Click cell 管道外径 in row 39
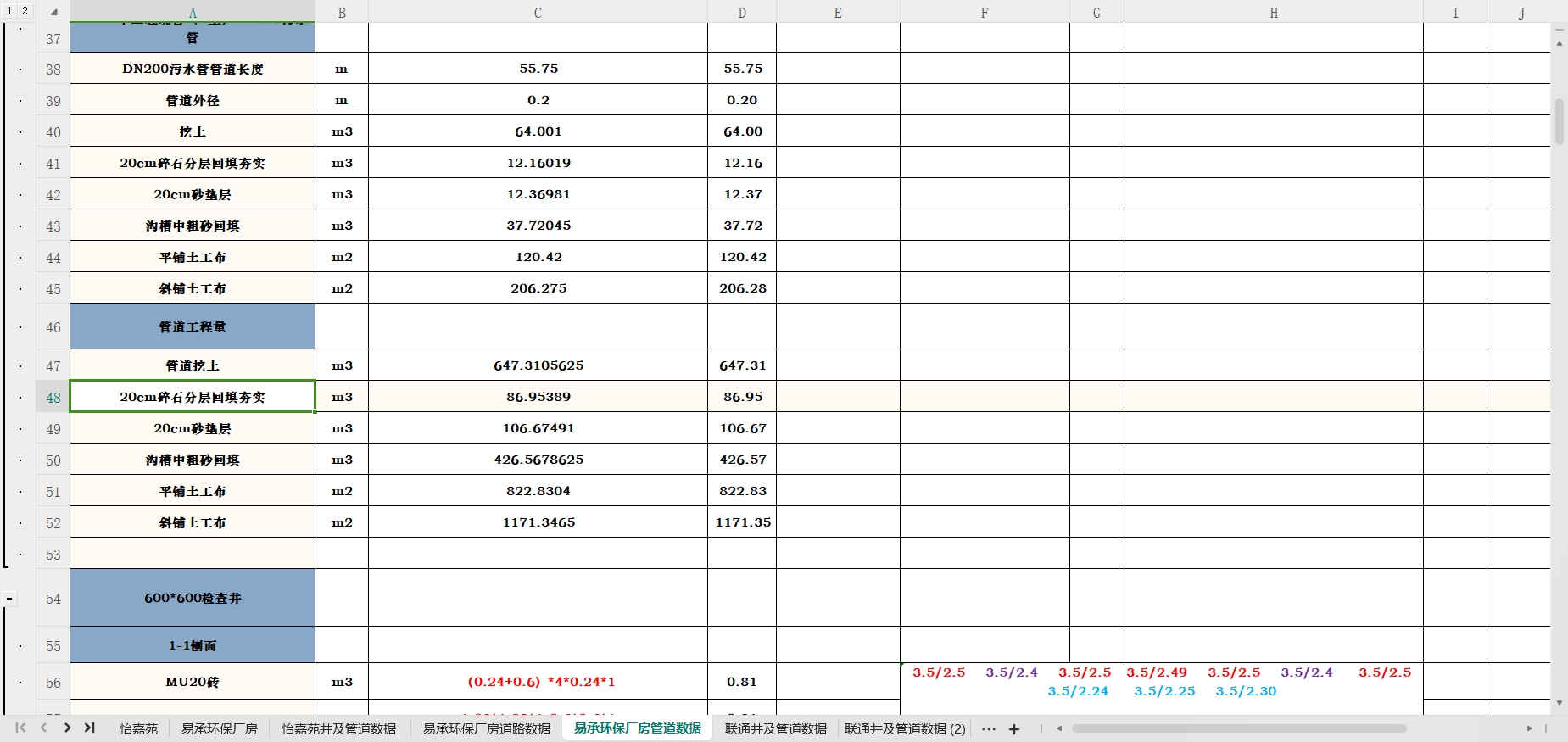The width and height of the screenshot is (1568, 742). click(193, 100)
